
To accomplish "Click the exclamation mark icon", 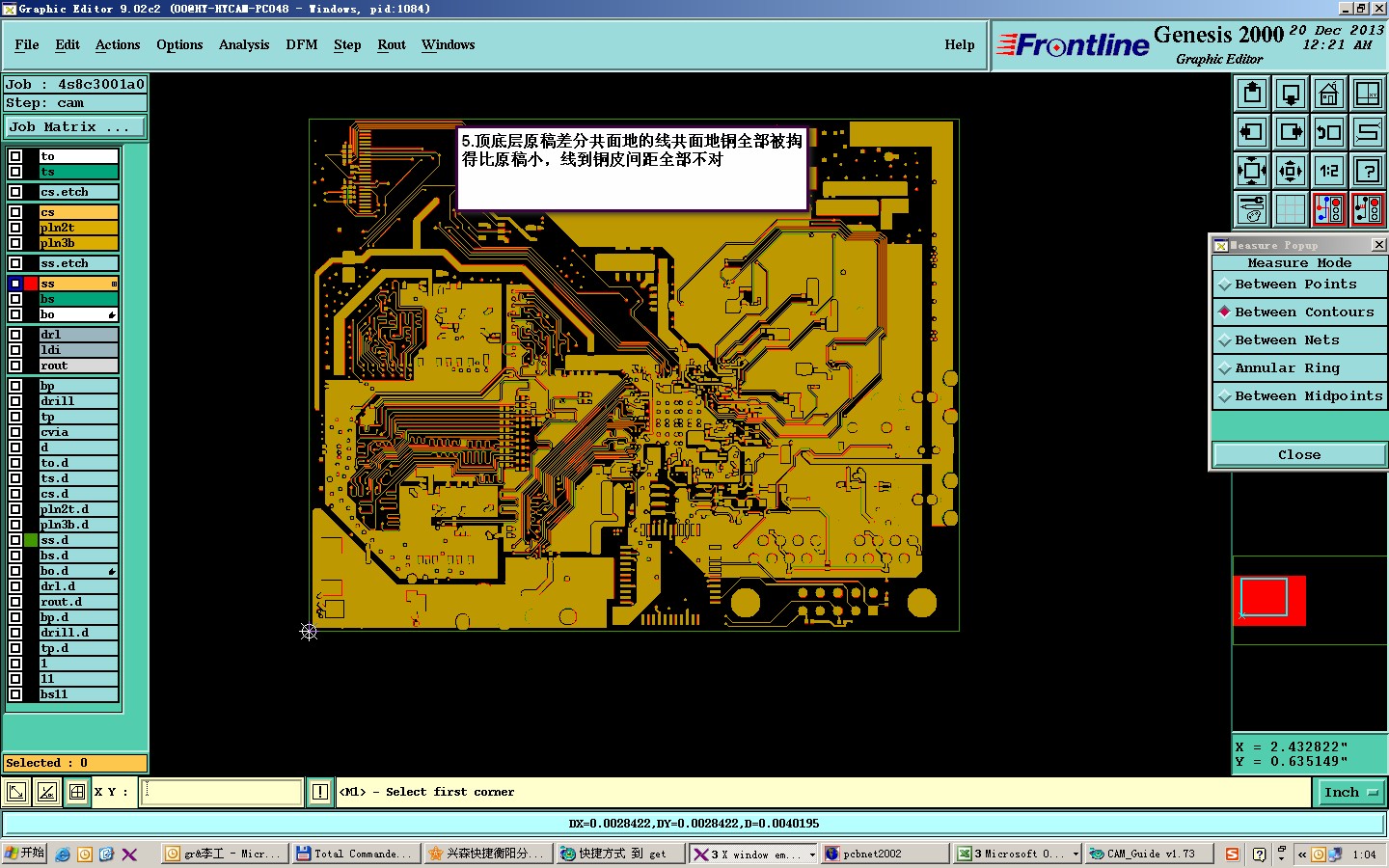I will [320, 793].
